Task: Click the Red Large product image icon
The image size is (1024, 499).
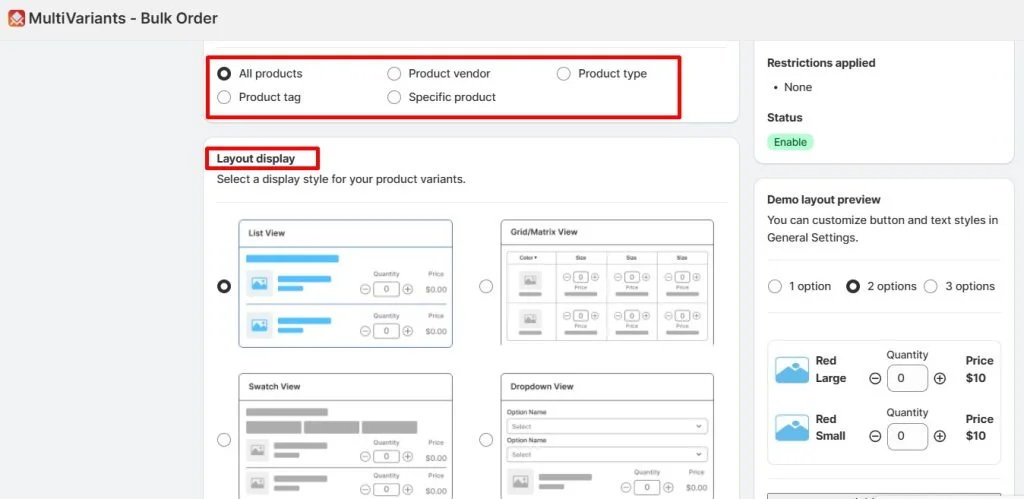Action: [x=792, y=370]
